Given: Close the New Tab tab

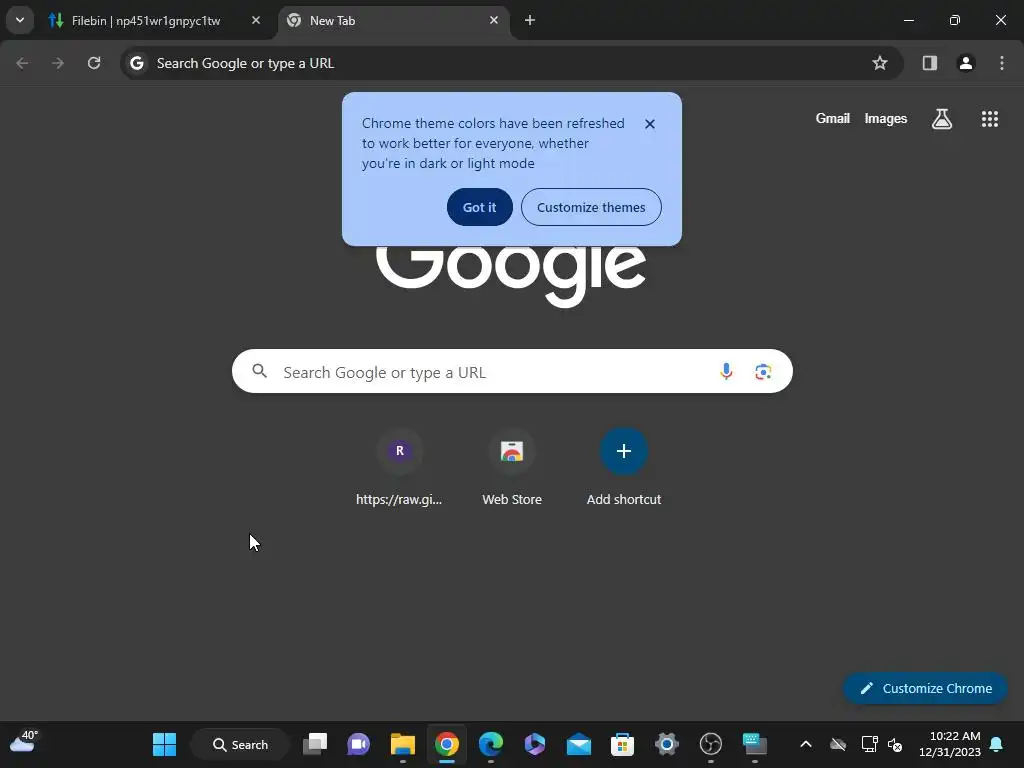Looking at the screenshot, I should [x=494, y=20].
